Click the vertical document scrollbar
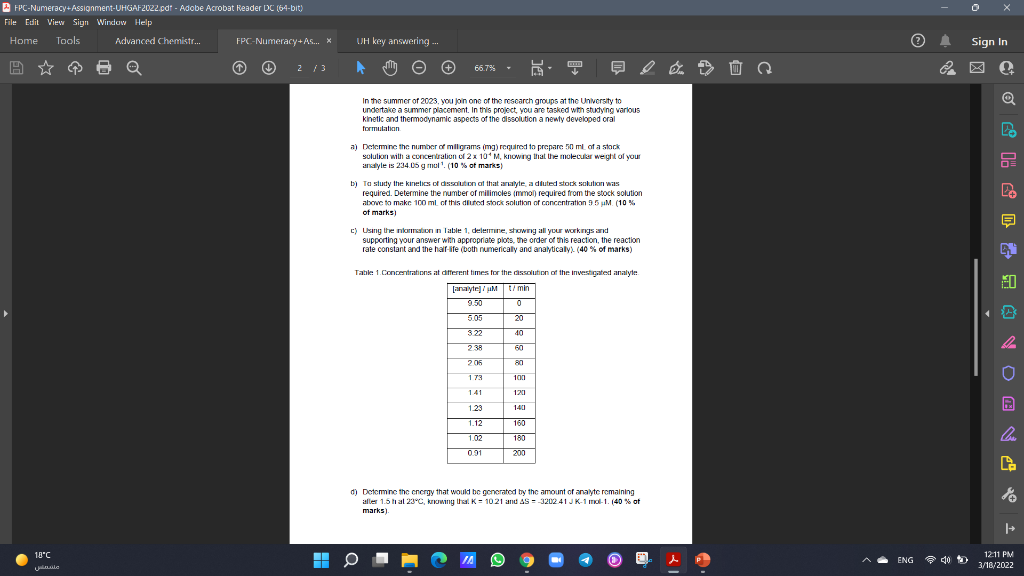Viewport: 1024px width, 576px height. 976,317
